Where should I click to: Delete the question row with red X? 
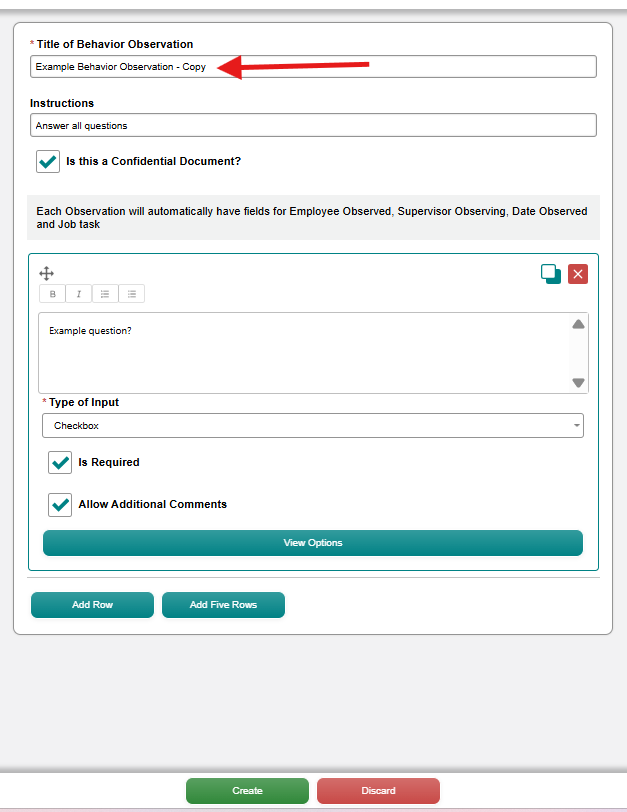pos(578,274)
